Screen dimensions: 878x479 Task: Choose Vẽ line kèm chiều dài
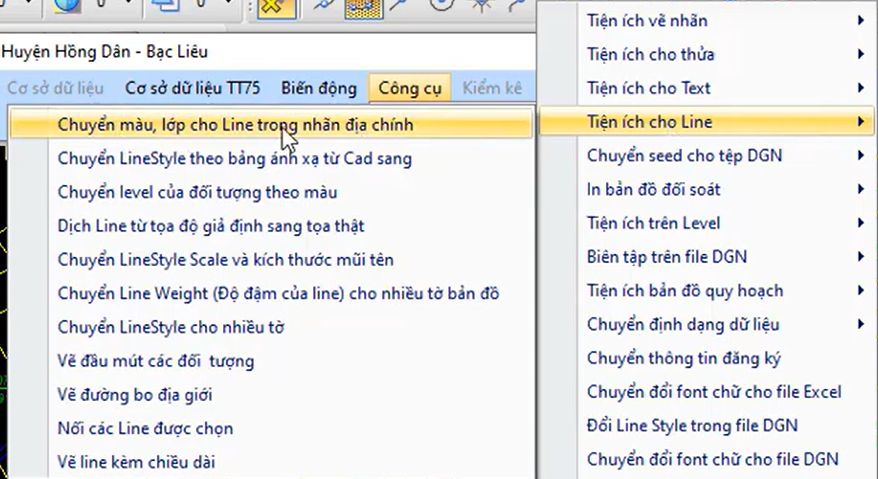click(x=271, y=462)
